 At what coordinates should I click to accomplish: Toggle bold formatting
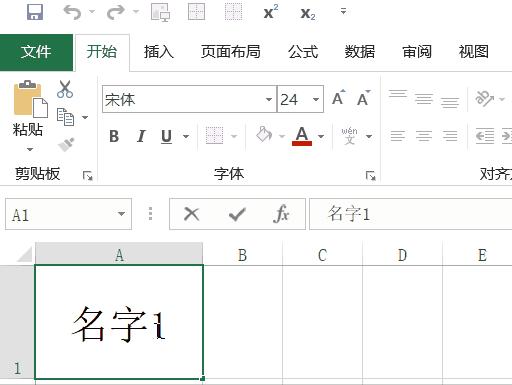(x=114, y=136)
